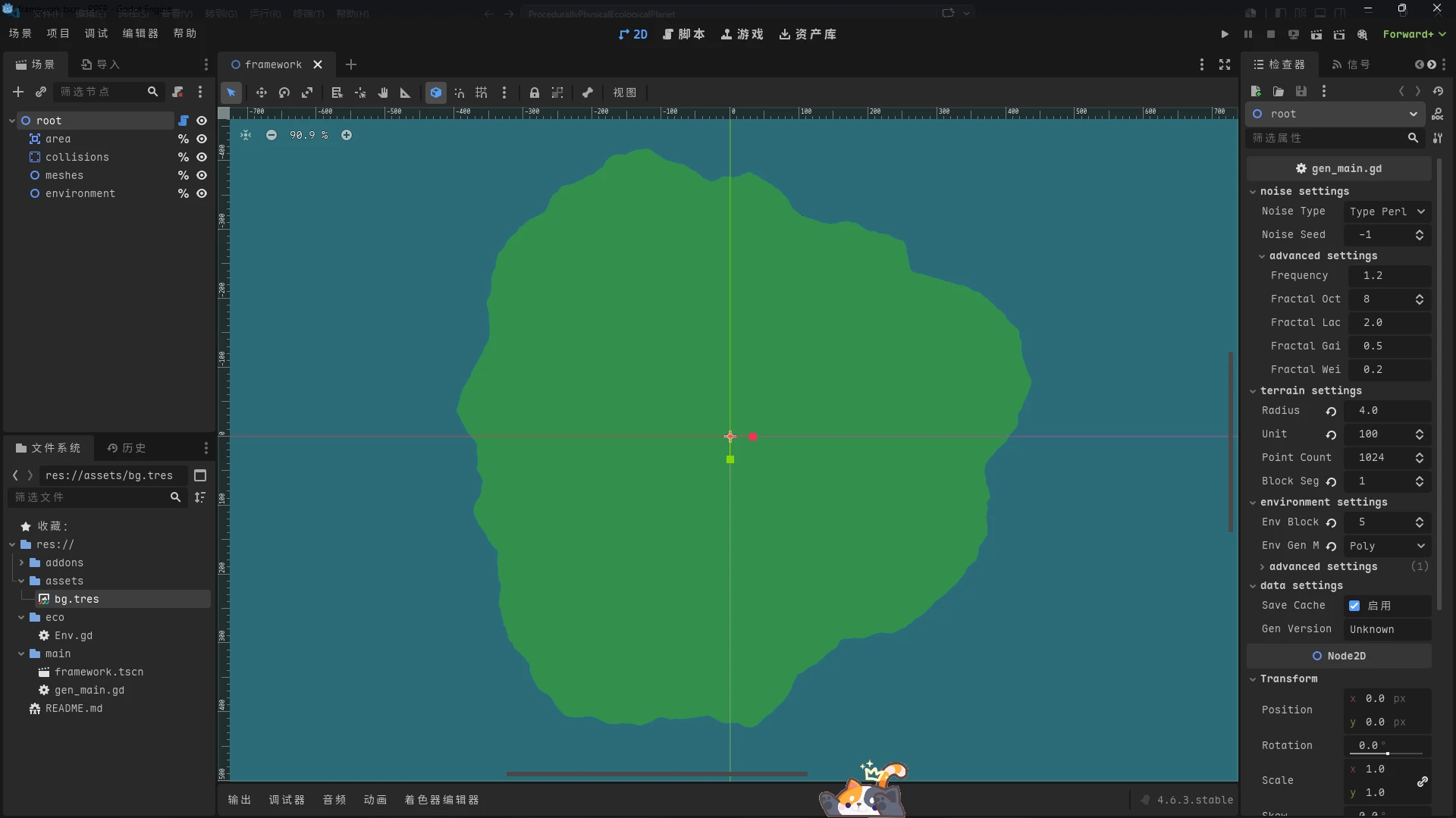Open the 视图 (View) button in canvas toolbar
The image size is (1456, 818).
point(625,92)
